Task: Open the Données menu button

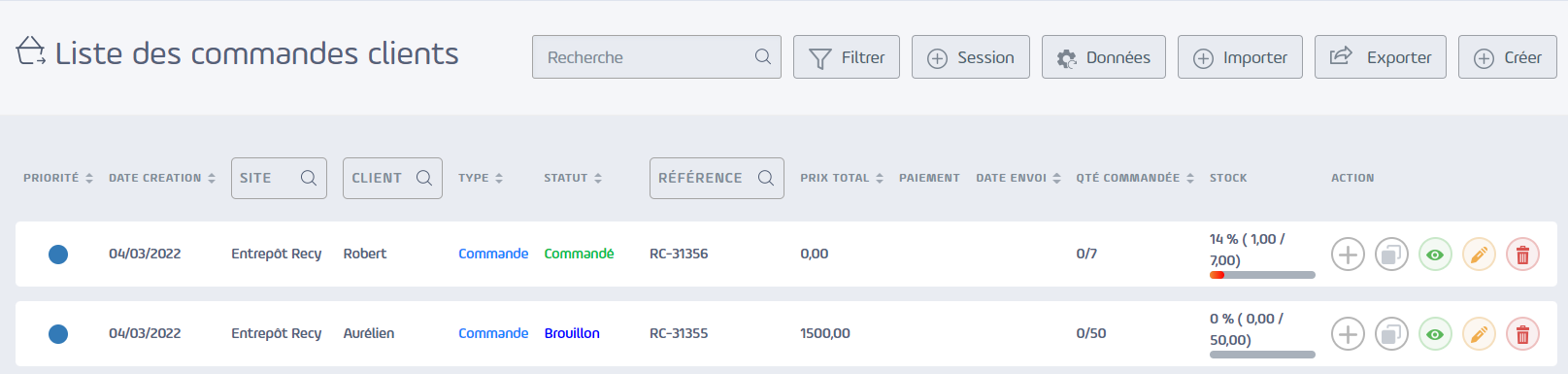Action: 1104,57
